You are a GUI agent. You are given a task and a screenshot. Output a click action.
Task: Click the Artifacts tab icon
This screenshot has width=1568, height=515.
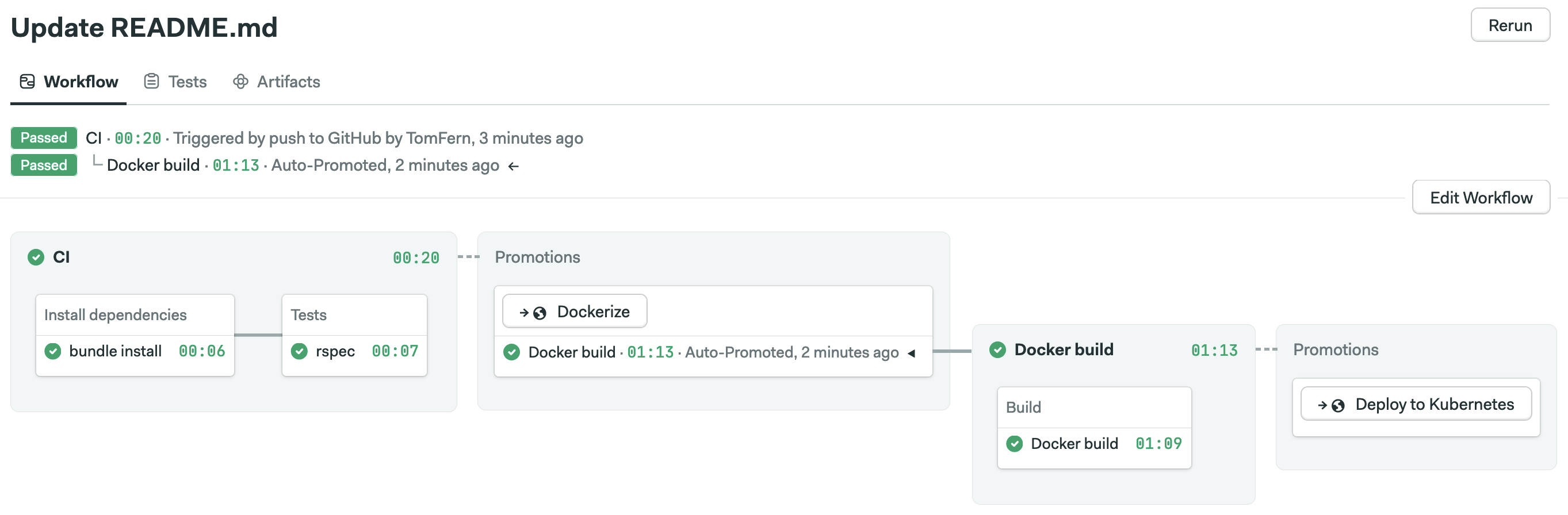point(240,82)
